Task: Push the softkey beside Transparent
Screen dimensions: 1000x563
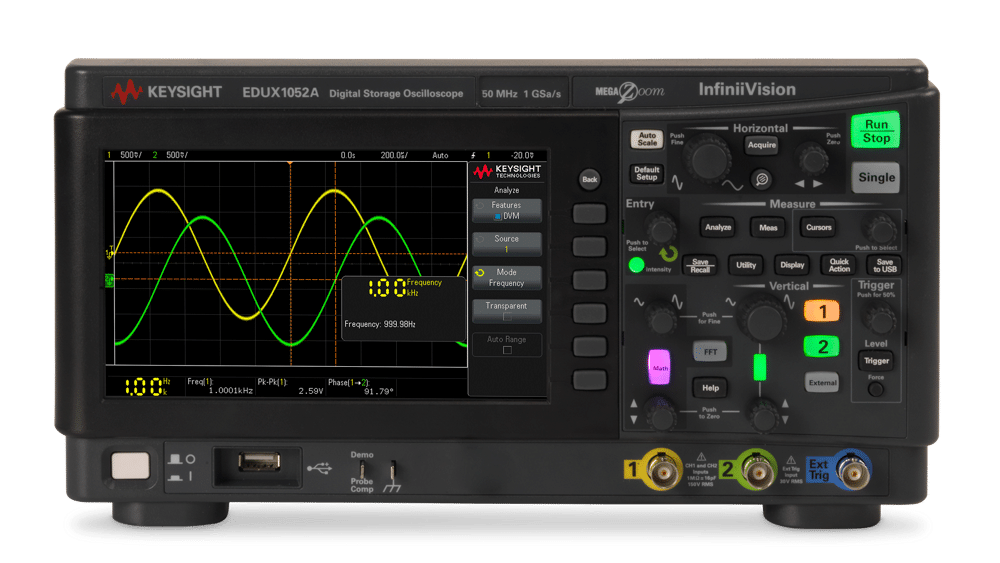Action: [x=589, y=313]
